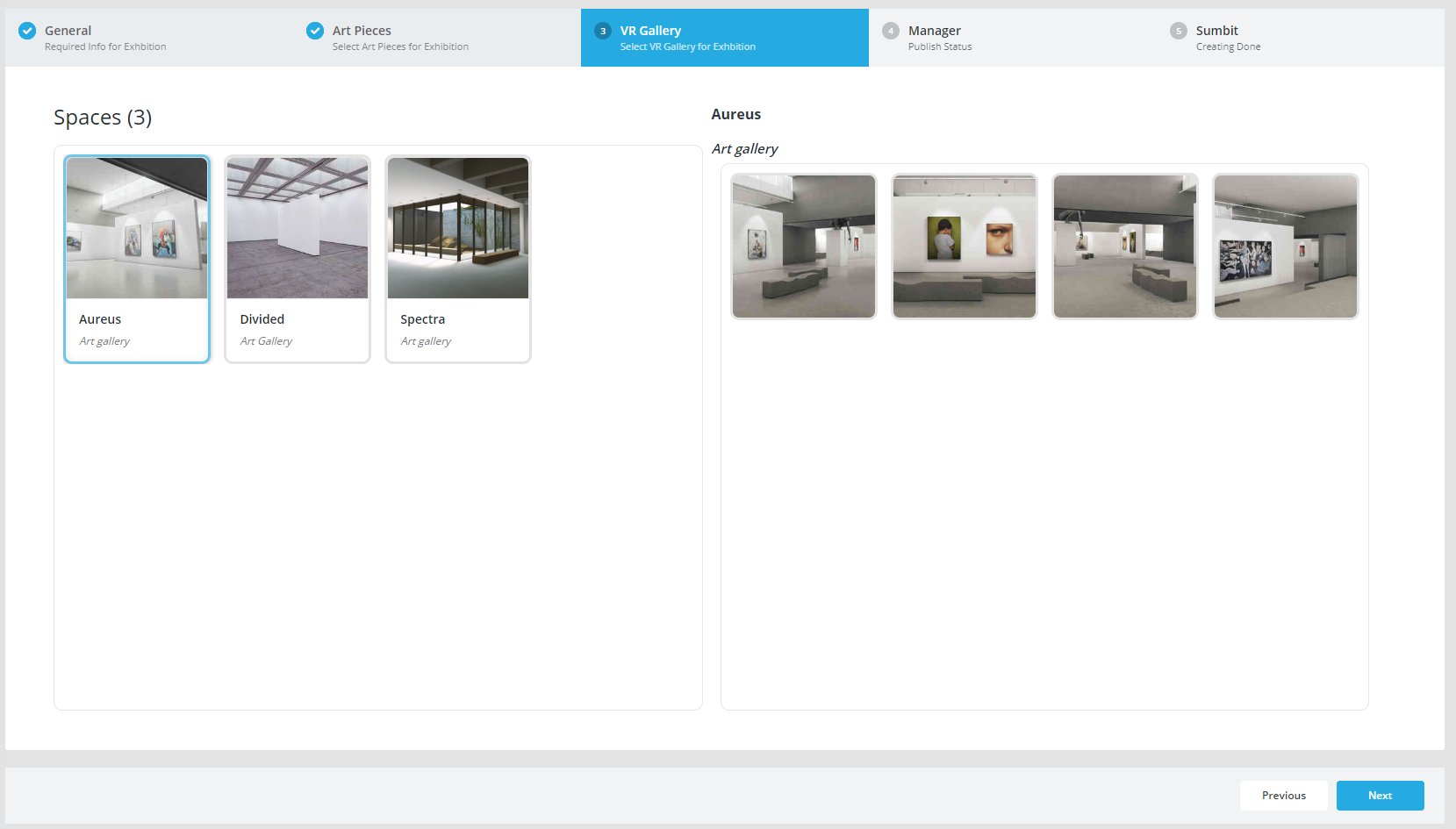This screenshot has height=829, width=1456.
Task: Open second Aureus preview with two portrait paintings
Action: (x=965, y=247)
